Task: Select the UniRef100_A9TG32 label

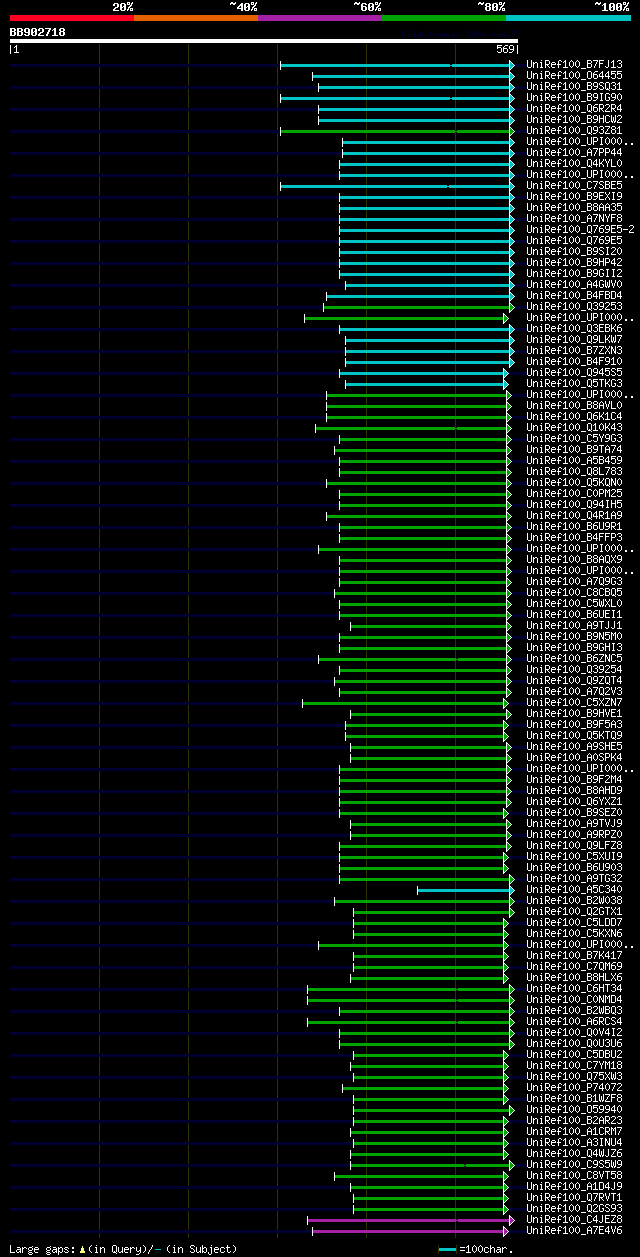Action: point(575,878)
